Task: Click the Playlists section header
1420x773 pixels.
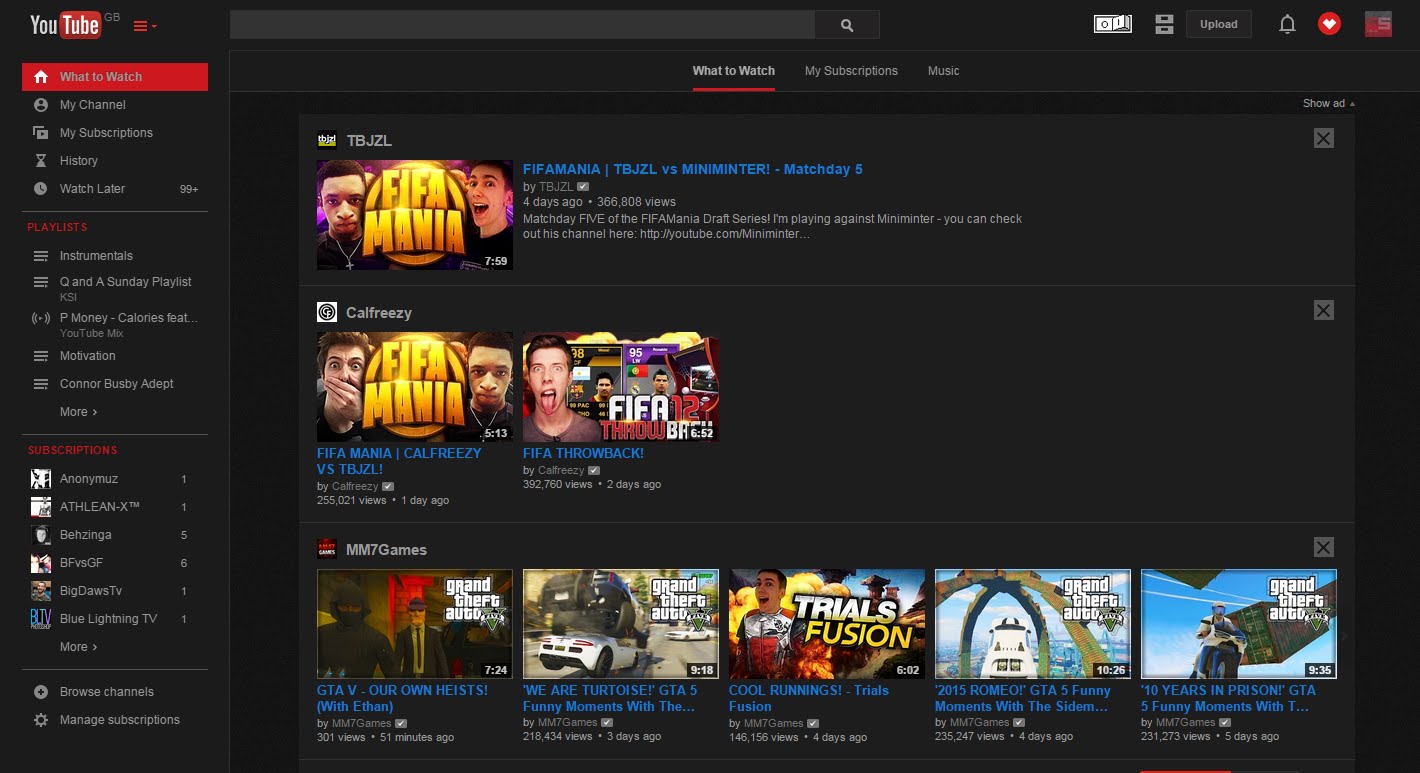Action: [x=57, y=227]
